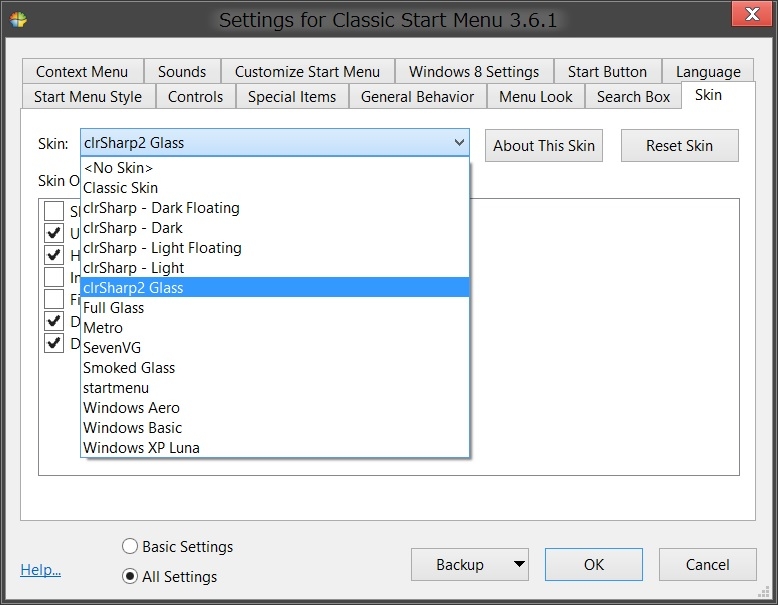This screenshot has width=778, height=605.
Task: Pick the Windows Basic skin
Action: 275,427
